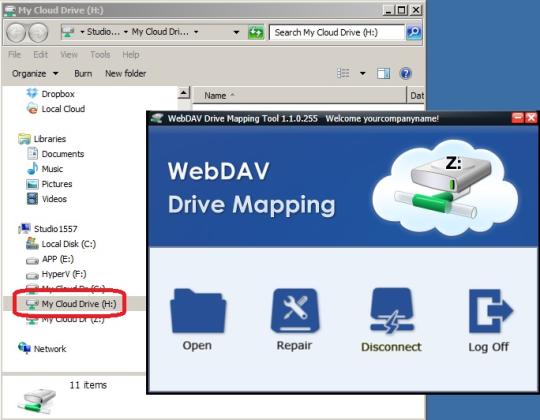540x420 pixels.
Task: Click the details pane drive icon
Action: 37,401
